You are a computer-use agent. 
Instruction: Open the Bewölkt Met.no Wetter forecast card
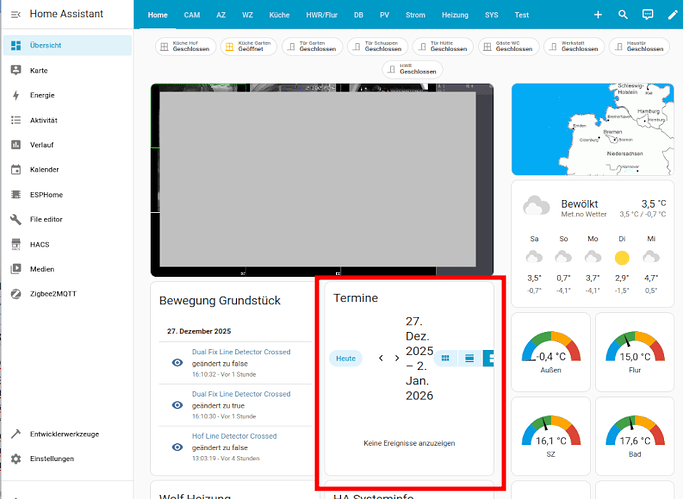(592, 244)
